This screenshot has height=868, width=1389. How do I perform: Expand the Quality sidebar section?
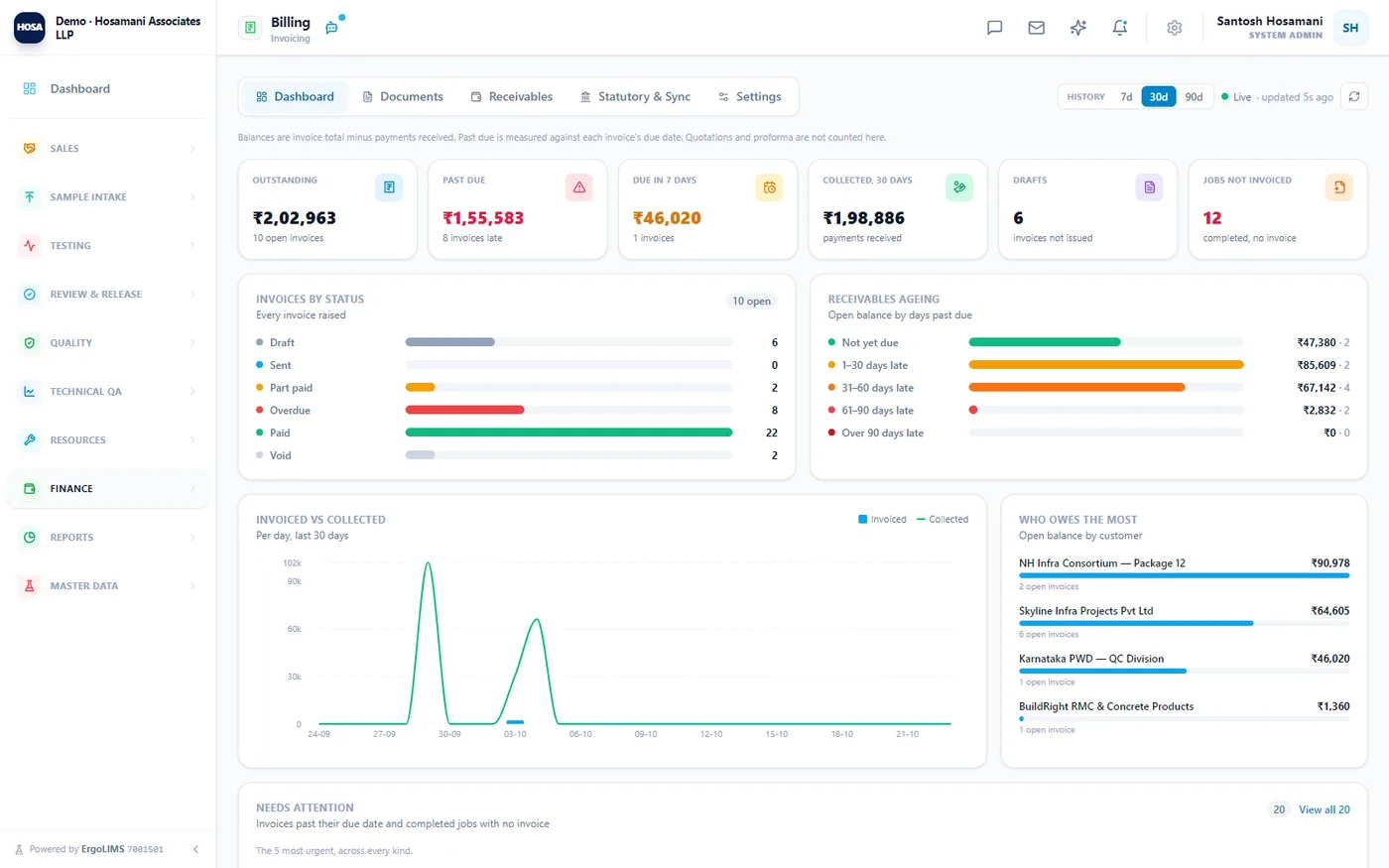(108, 342)
